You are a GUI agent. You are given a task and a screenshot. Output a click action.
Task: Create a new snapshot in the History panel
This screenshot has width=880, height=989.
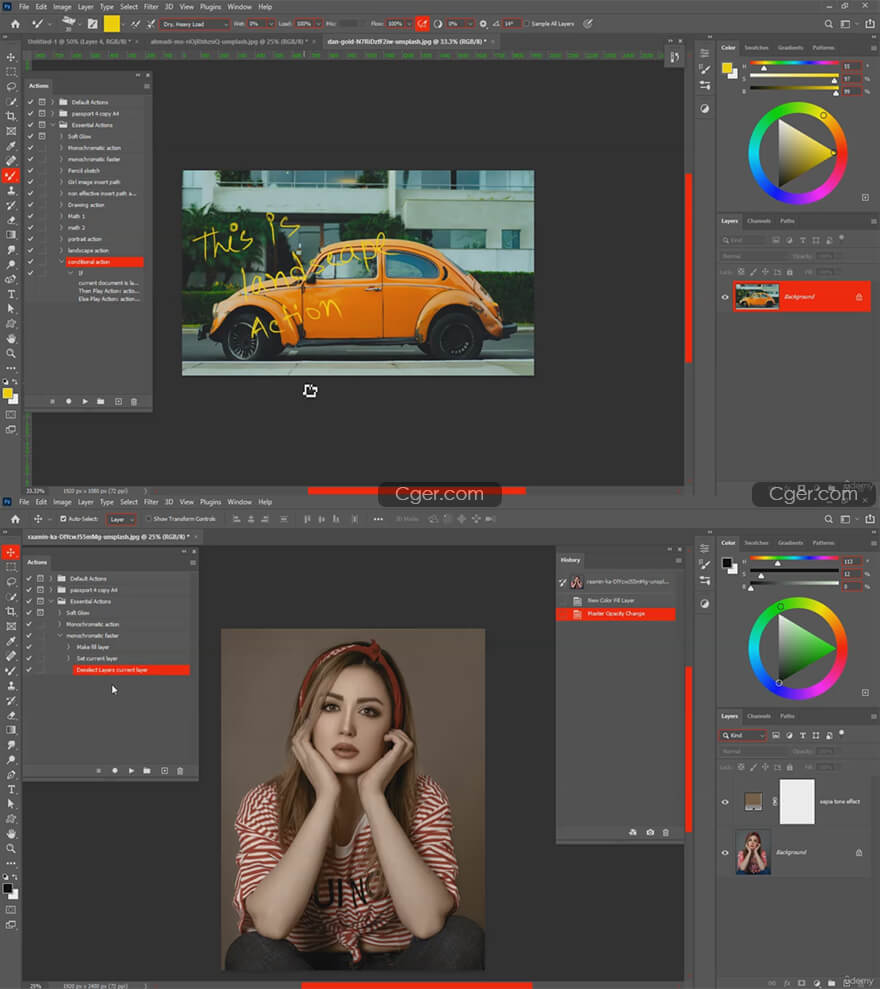[x=650, y=833]
